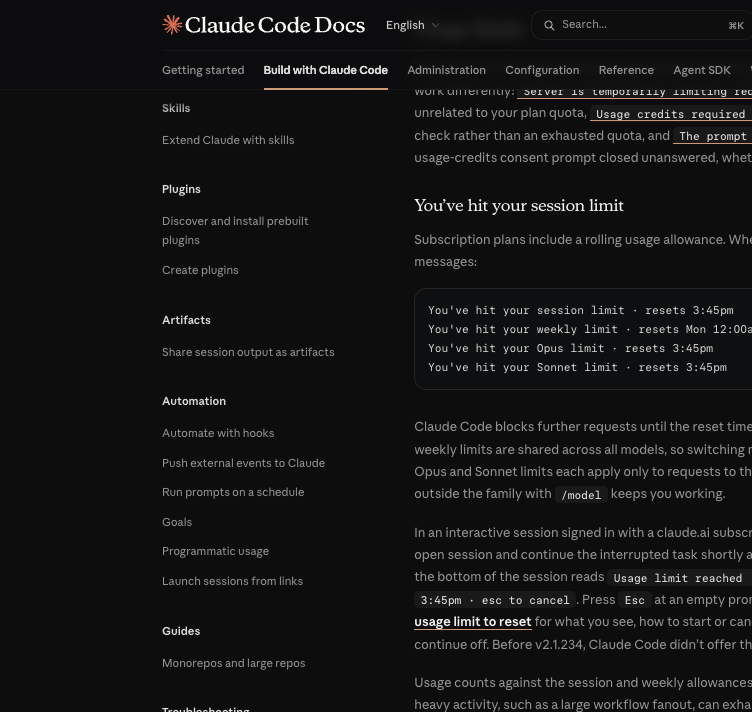Click the Claude starburst logo icon

tap(172, 25)
